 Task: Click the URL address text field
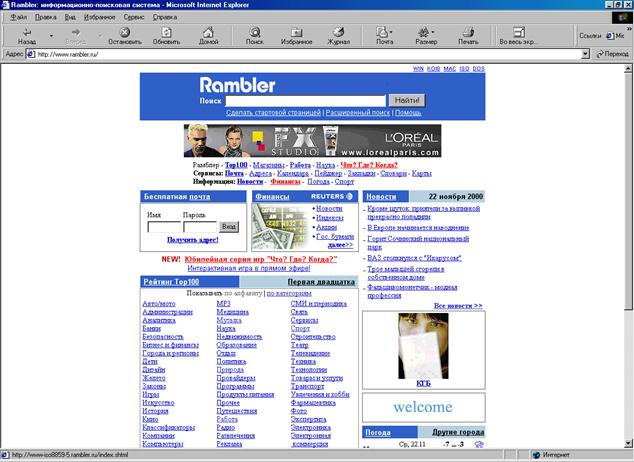[308, 54]
